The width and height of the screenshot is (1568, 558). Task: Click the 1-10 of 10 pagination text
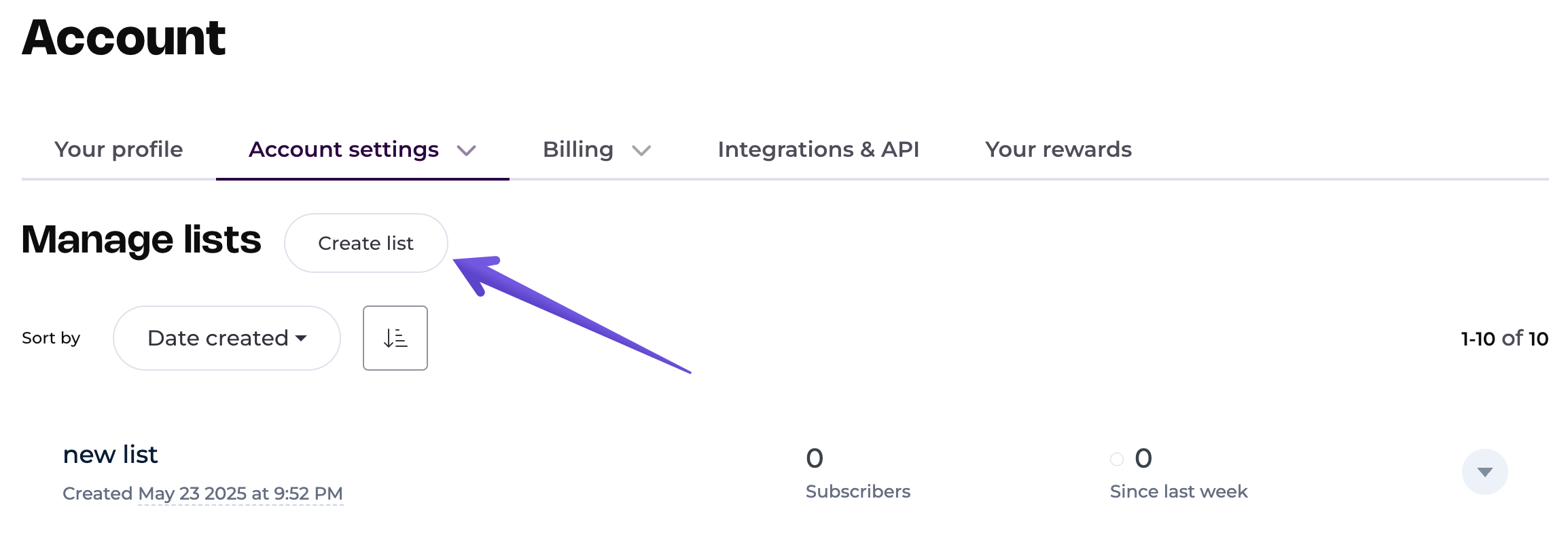pos(1505,339)
